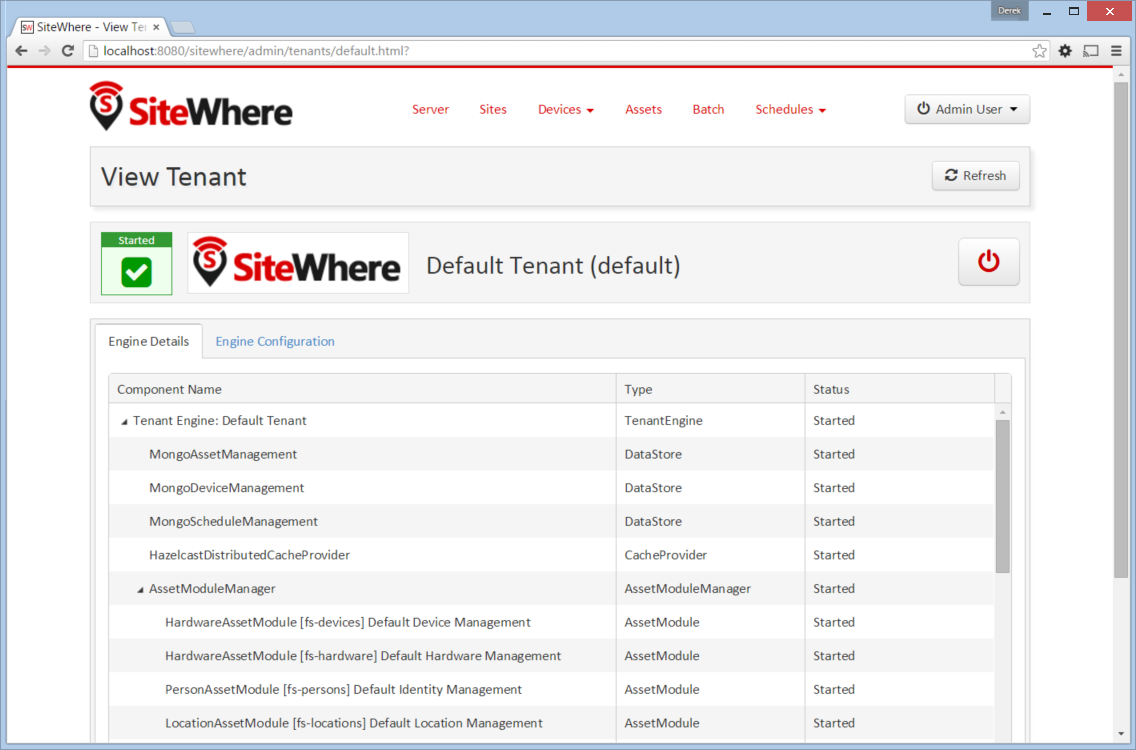Click the Default Tenant (default) title
Image resolution: width=1136 pixels, height=750 pixels.
[553, 265]
